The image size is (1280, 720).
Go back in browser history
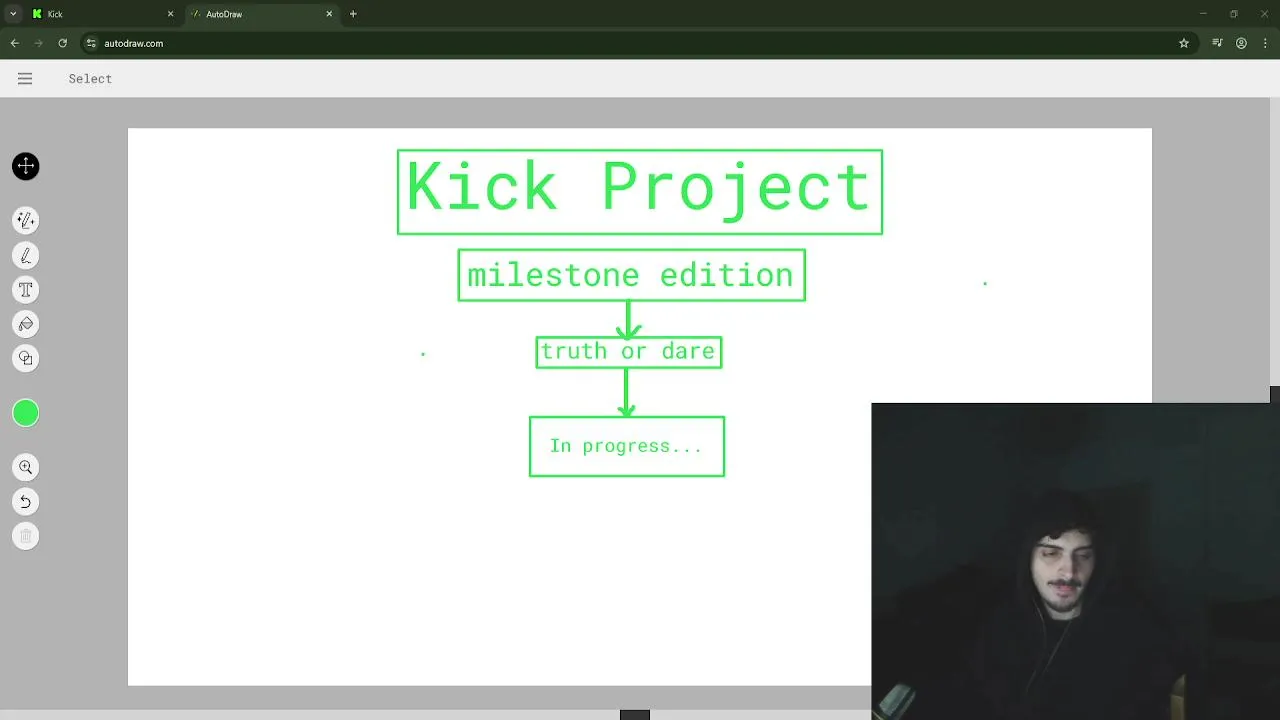pos(14,43)
